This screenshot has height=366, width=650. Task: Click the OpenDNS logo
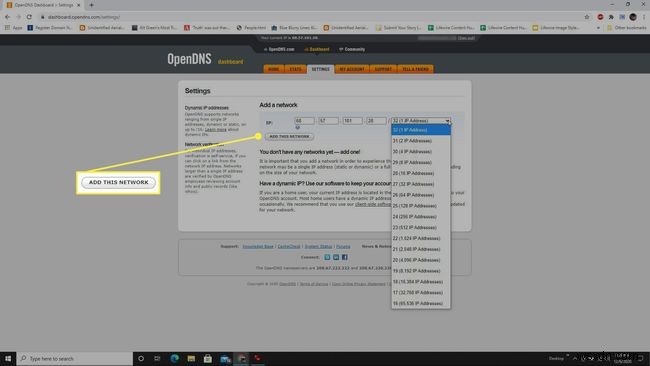click(x=189, y=59)
